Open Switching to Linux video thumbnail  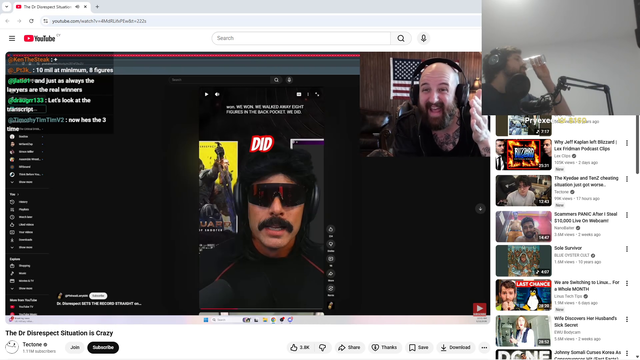click(524, 295)
